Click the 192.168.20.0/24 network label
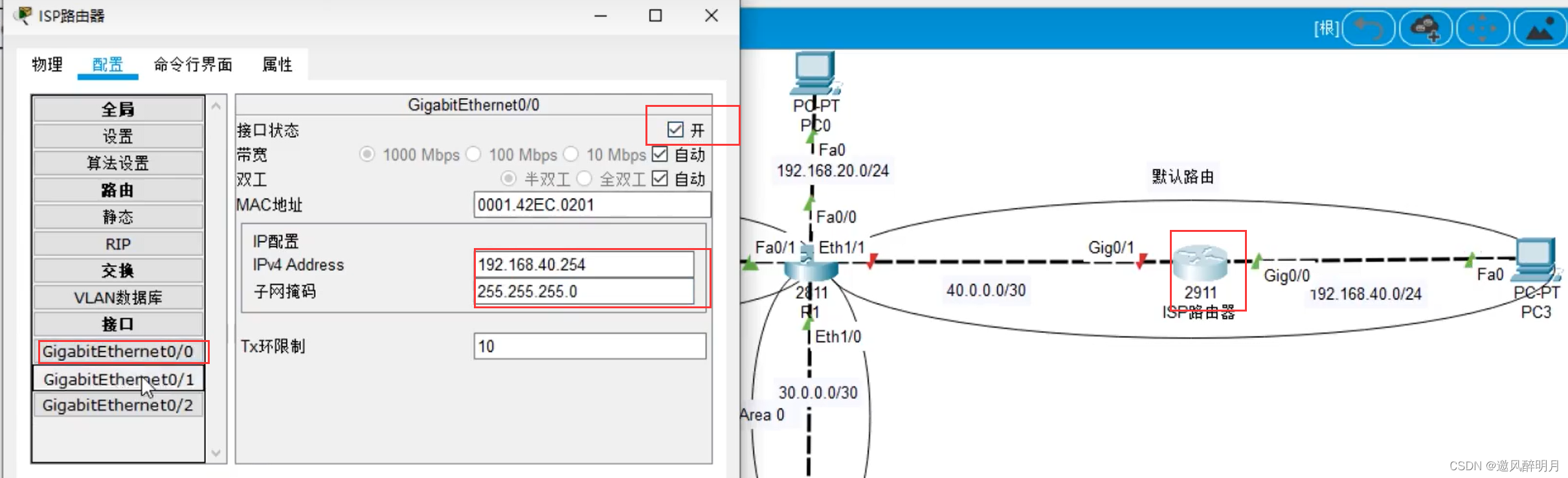The image size is (1568, 478). click(833, 171)
